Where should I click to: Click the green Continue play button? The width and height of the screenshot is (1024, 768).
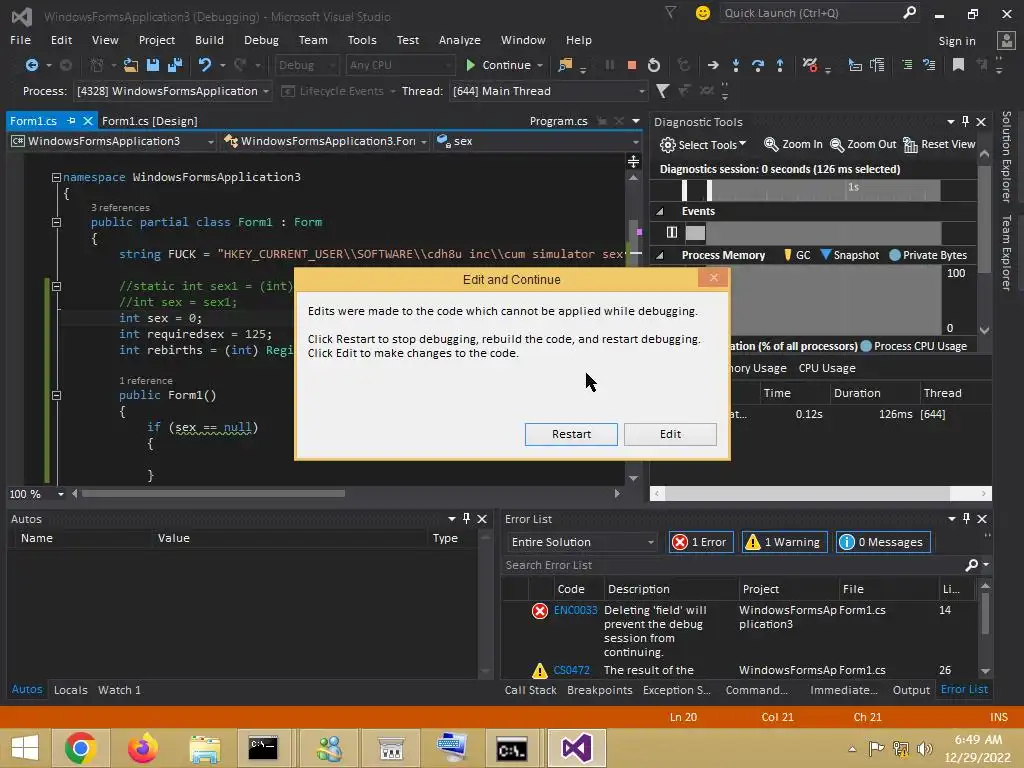click(470, 65)
